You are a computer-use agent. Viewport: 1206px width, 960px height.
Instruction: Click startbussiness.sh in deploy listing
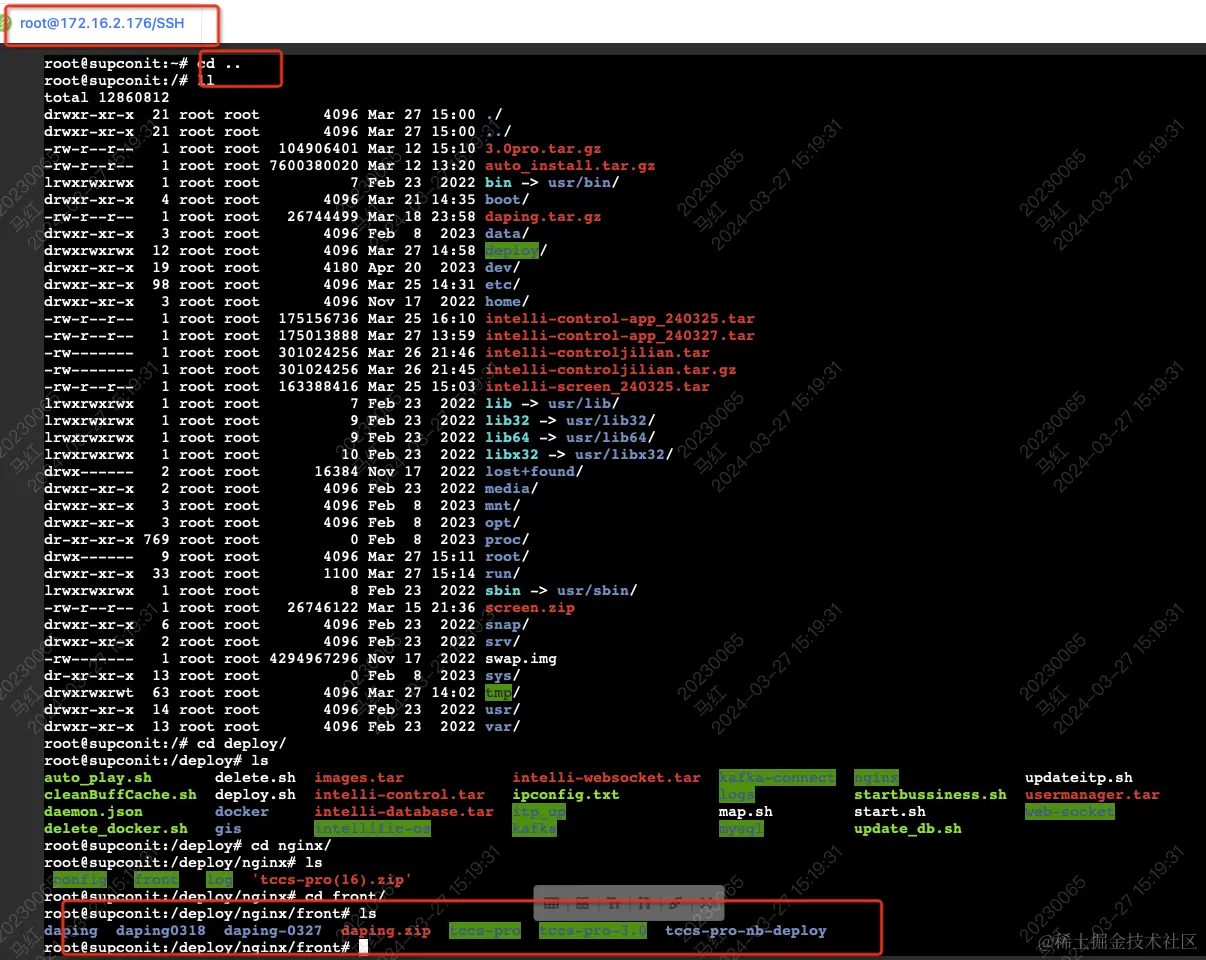click(x=930, y=794)
